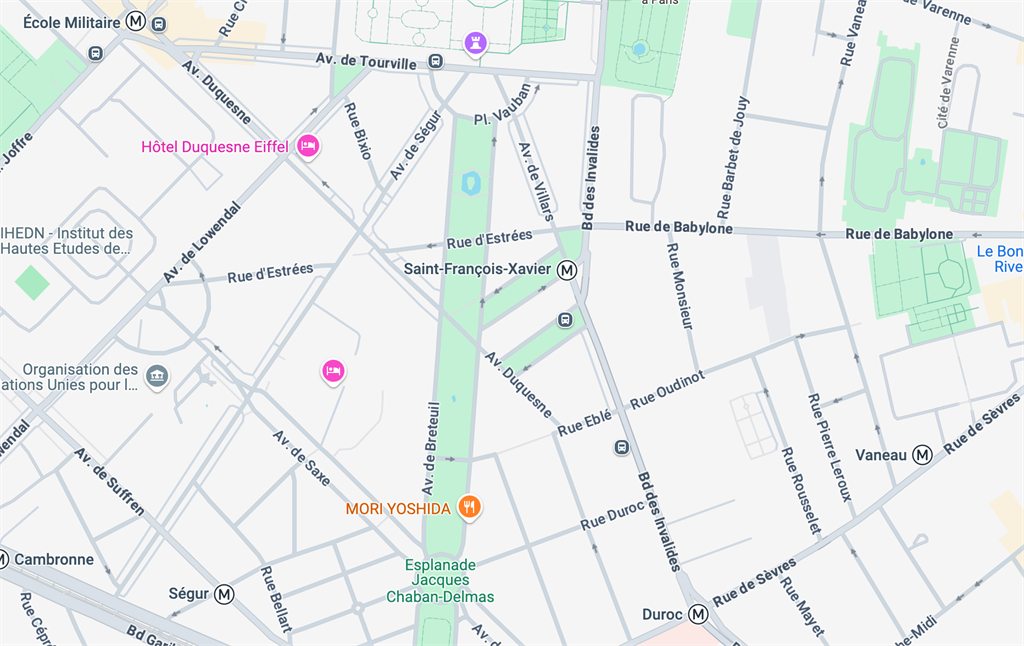This screenshot has width=1024, height=646.
Task: Select the bus stop below Saint-François-Xavier
Action: tap(565, 320)
